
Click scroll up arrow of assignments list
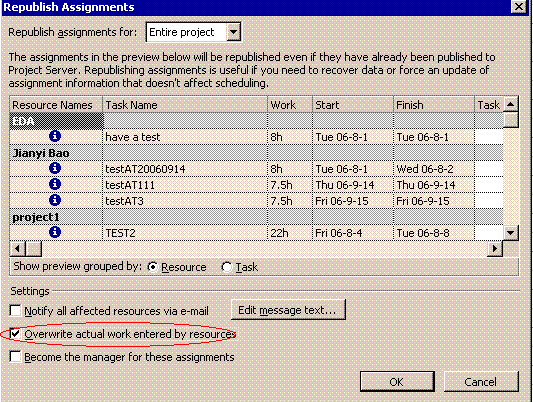(x=511, y=104)
